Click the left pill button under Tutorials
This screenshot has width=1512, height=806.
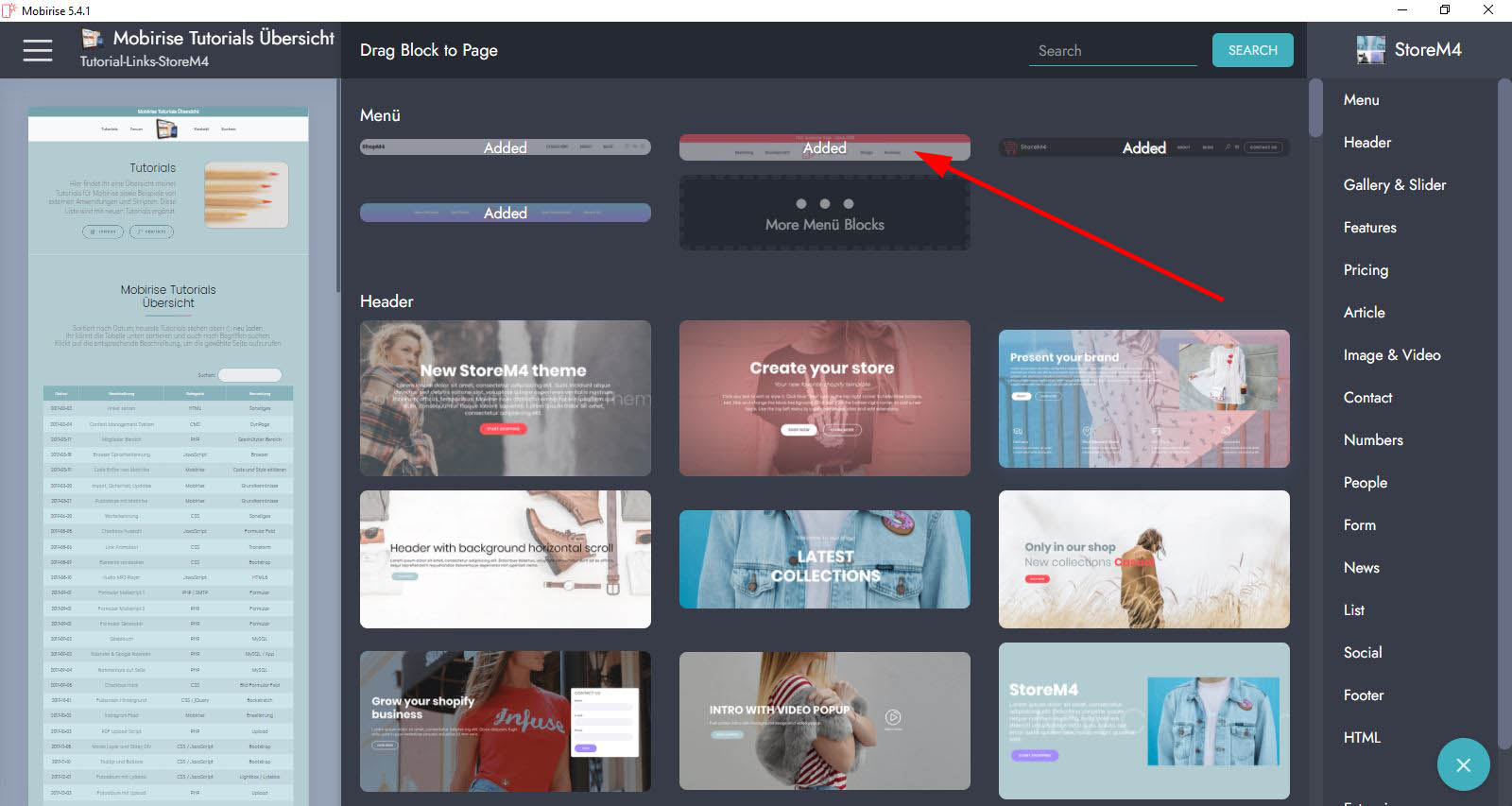coord(103,232)
